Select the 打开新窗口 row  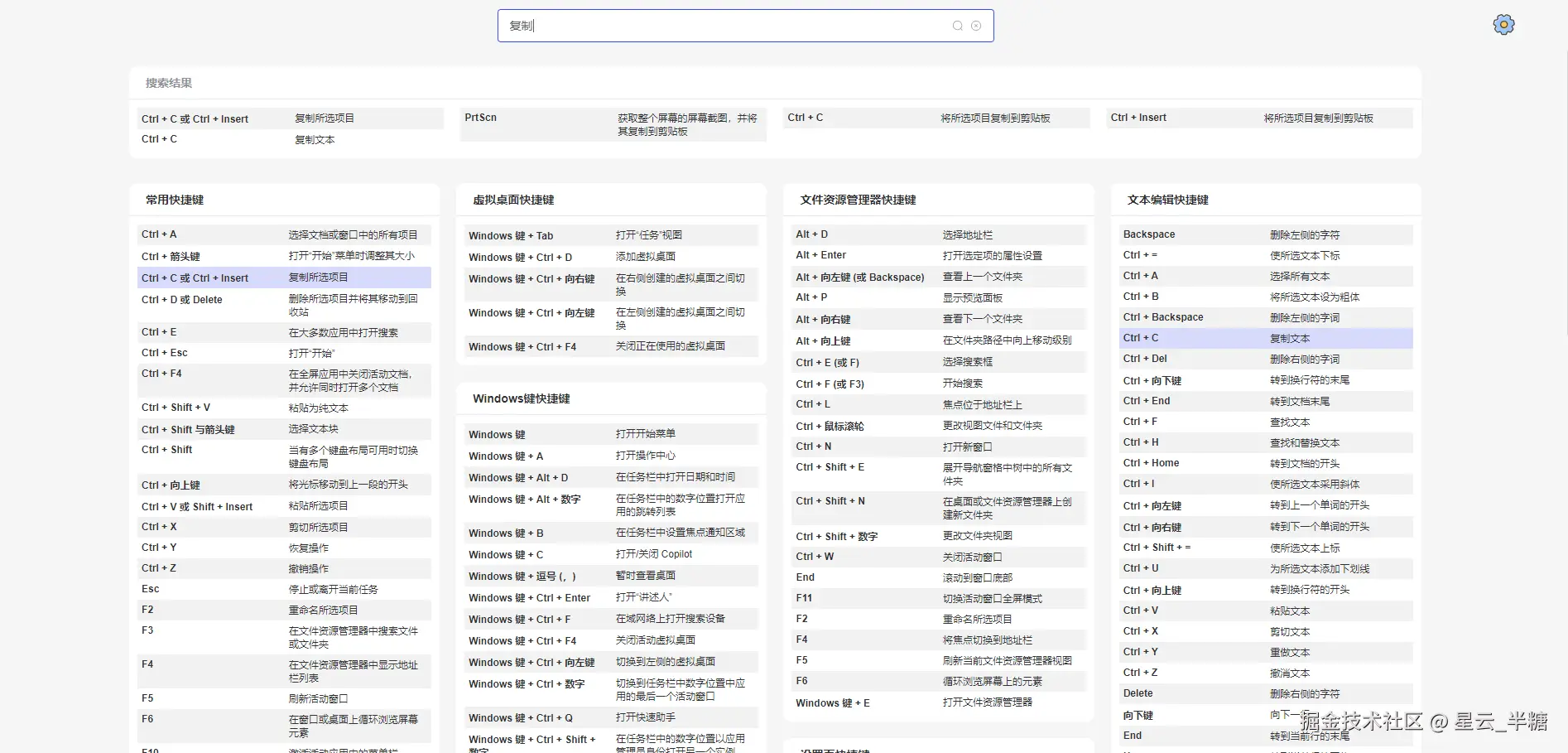pyautogui.click(x=939, y=446)
